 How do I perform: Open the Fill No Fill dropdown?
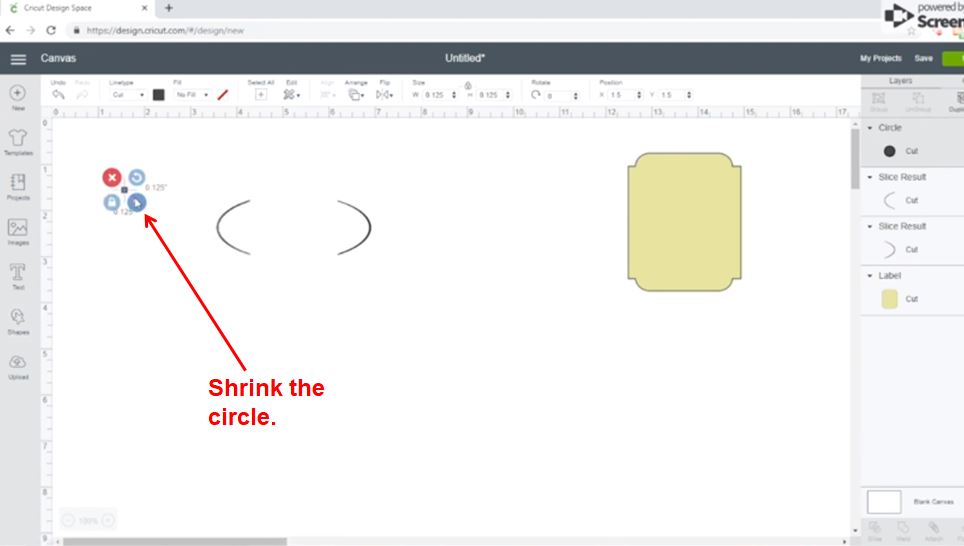(192, 95)
